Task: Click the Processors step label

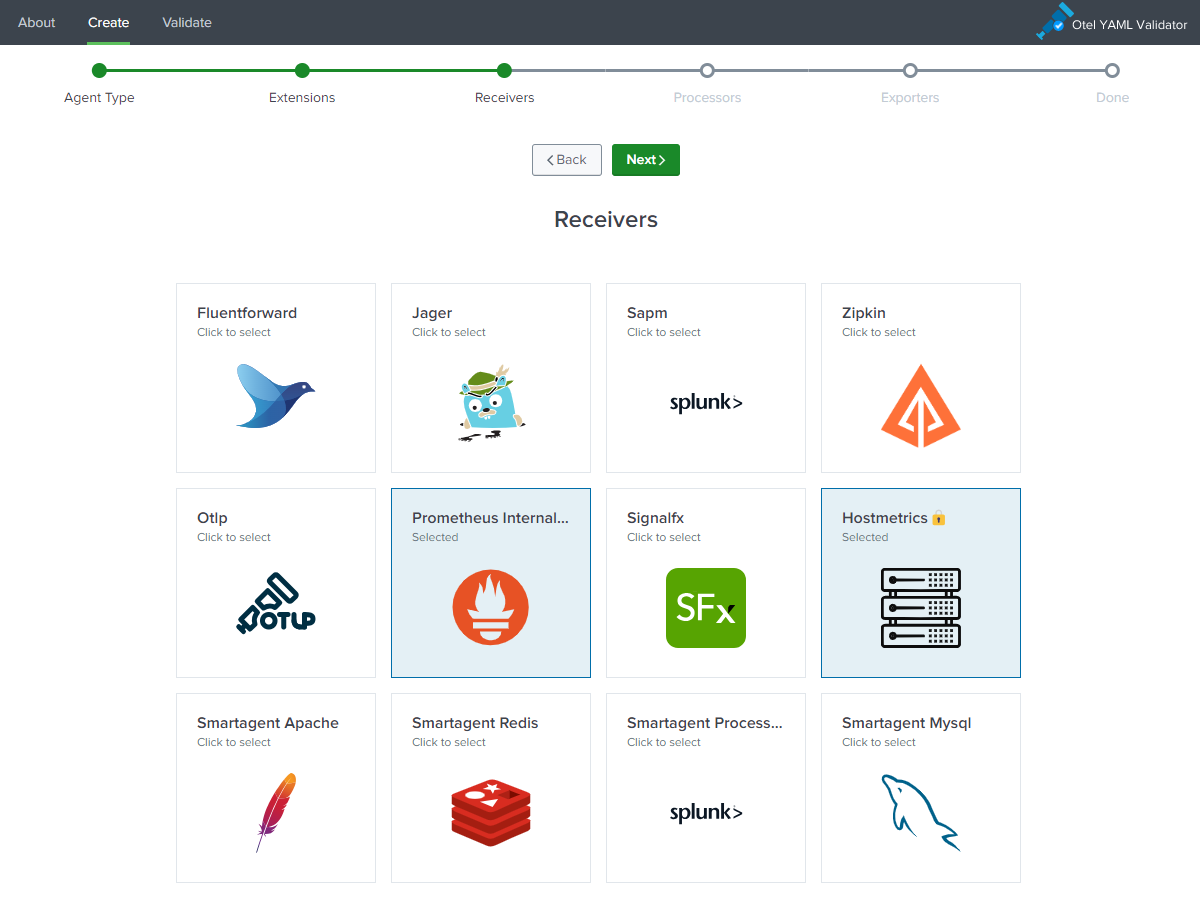Action: 707,98
